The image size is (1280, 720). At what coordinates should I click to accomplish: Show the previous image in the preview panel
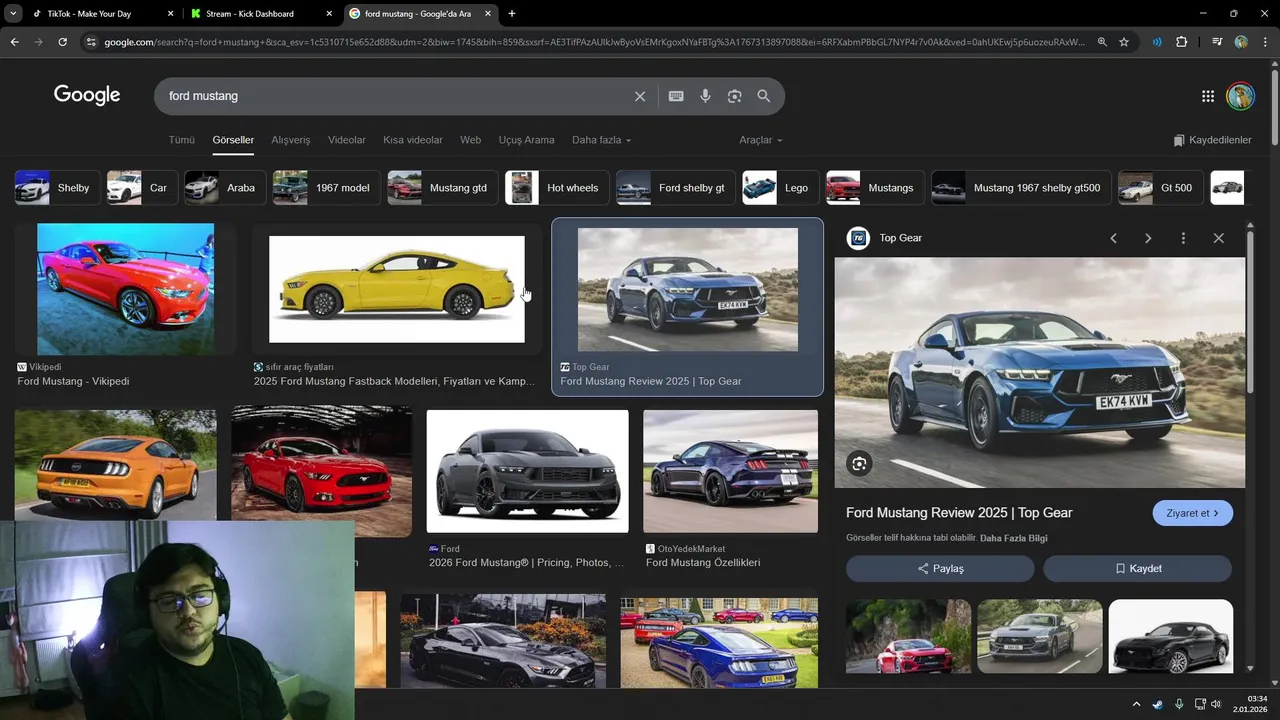1113,238
